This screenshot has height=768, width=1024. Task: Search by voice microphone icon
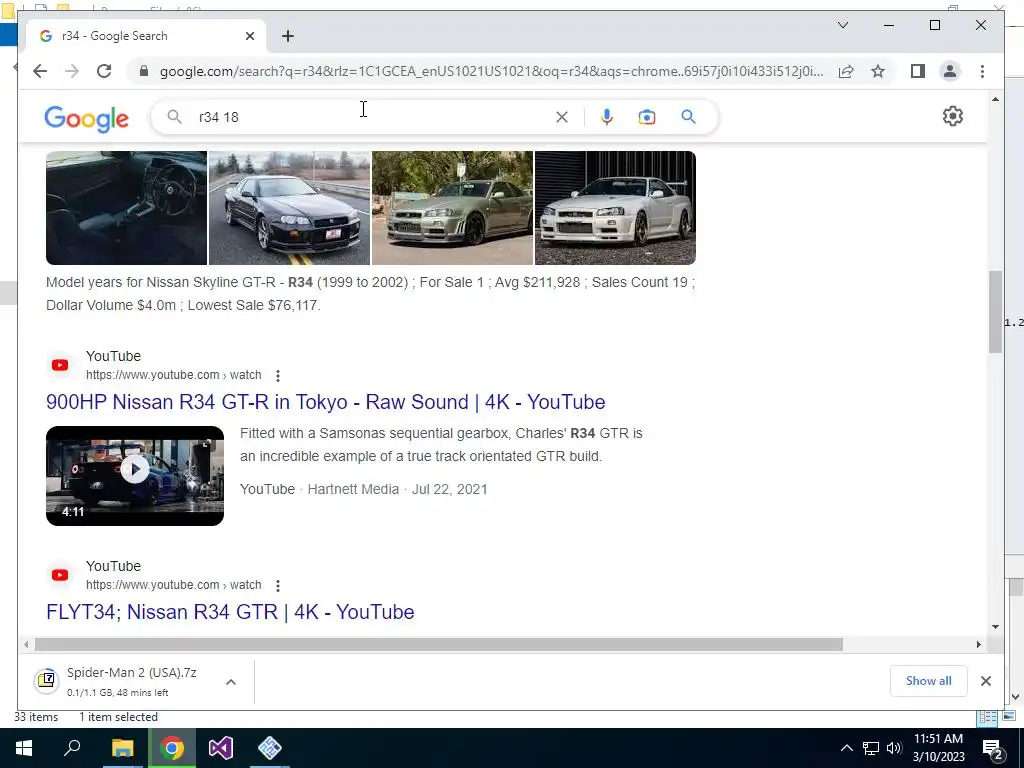[607, 117]
